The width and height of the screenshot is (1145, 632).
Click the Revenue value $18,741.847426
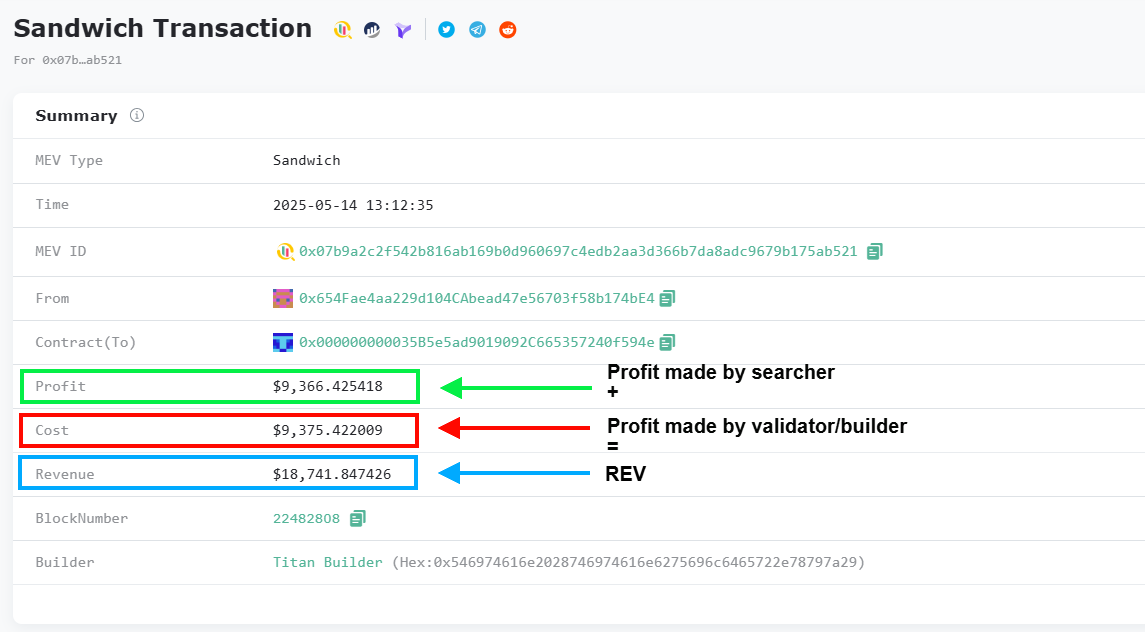[x=332, y=474]
